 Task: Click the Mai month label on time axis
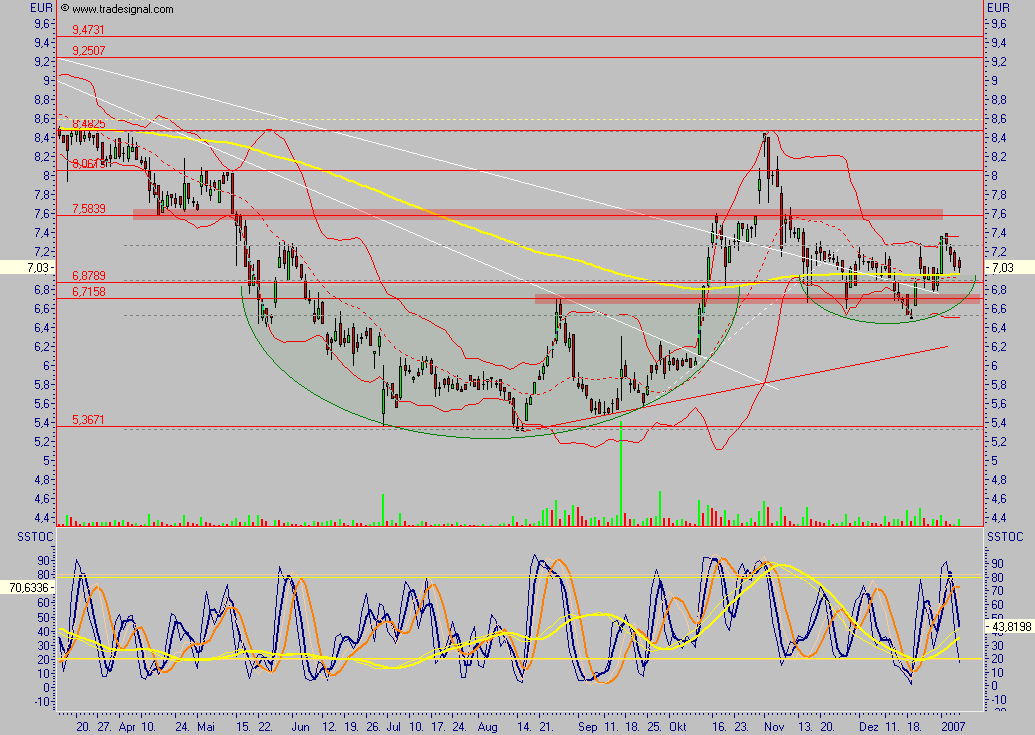205,725
